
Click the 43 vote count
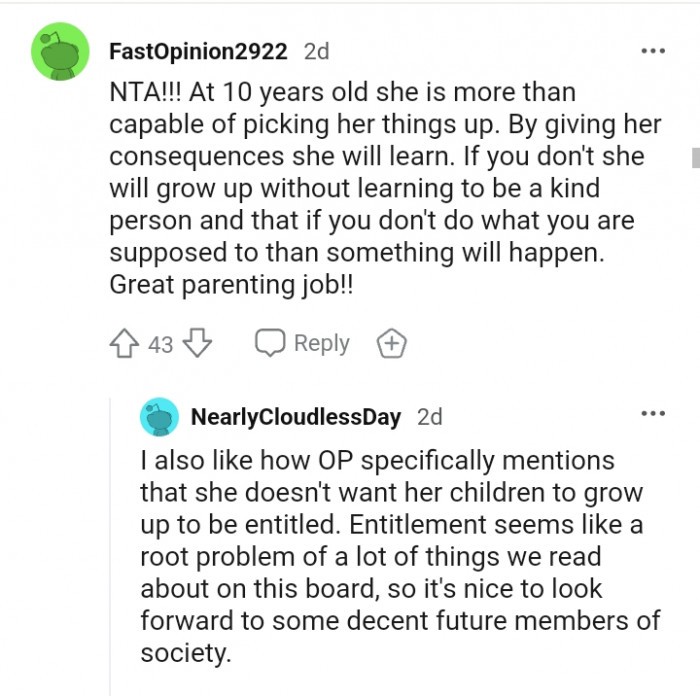pos(161,345)
